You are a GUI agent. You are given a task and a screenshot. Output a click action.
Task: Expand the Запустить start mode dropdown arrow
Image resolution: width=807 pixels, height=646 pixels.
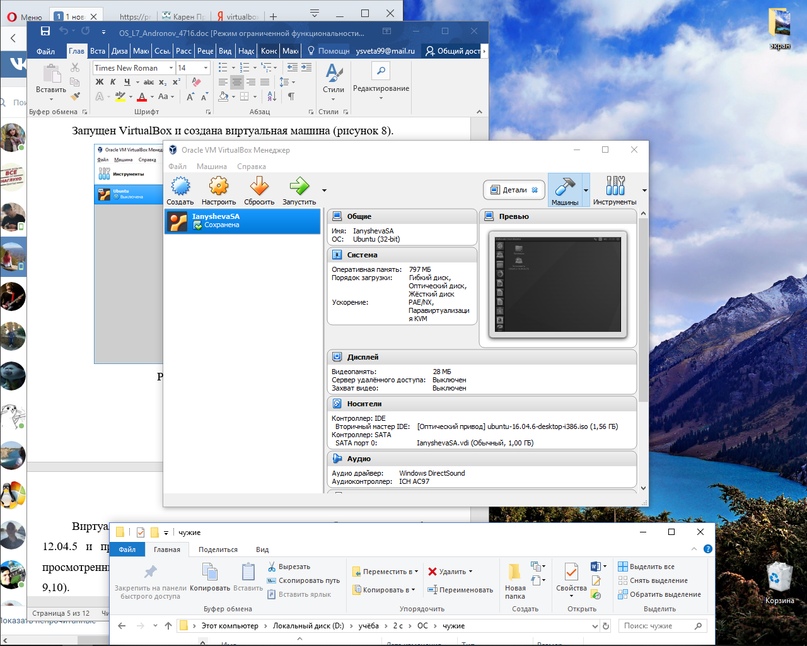point(324,189)
